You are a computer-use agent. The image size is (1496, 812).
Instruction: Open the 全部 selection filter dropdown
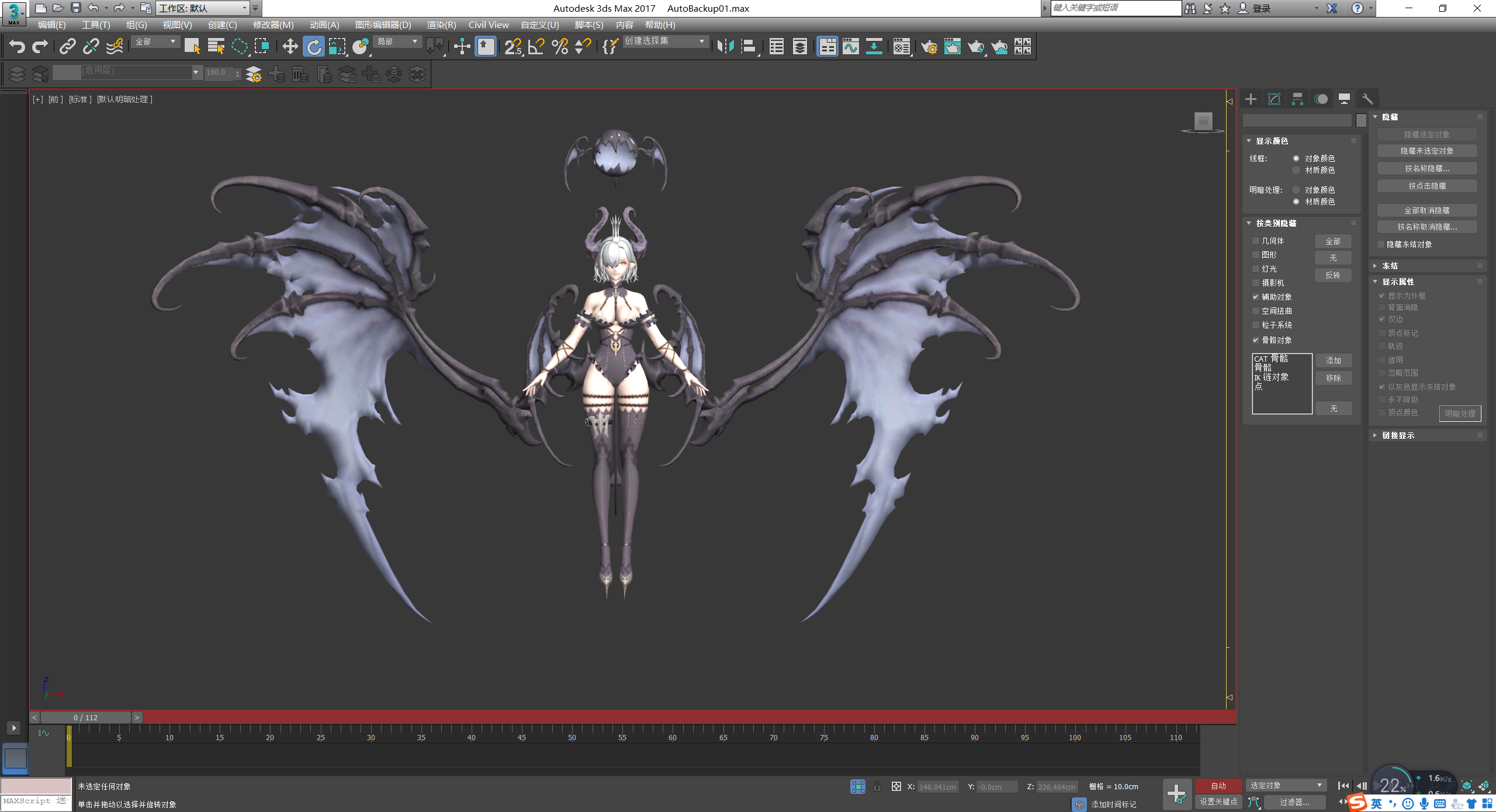(x=155, y=41)
